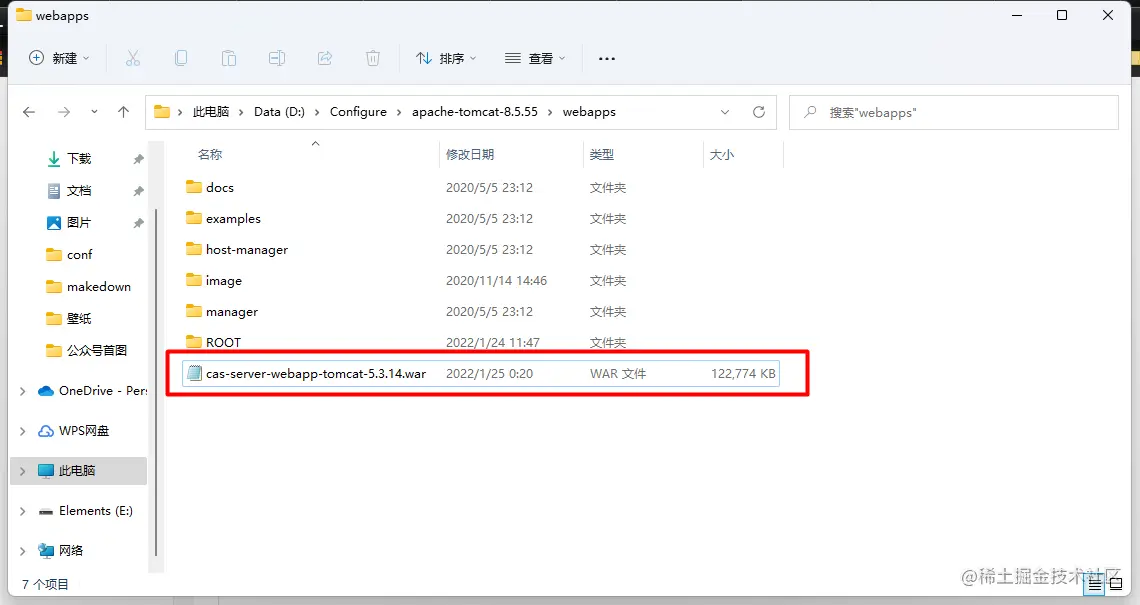Click 此电脑 in the address bar
The image size is (1140, 605).
pyautogui.click(x=211, y=112)
